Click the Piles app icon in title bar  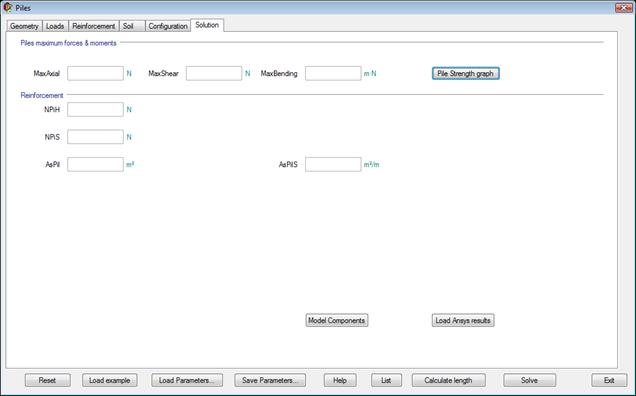coord(7,7)
